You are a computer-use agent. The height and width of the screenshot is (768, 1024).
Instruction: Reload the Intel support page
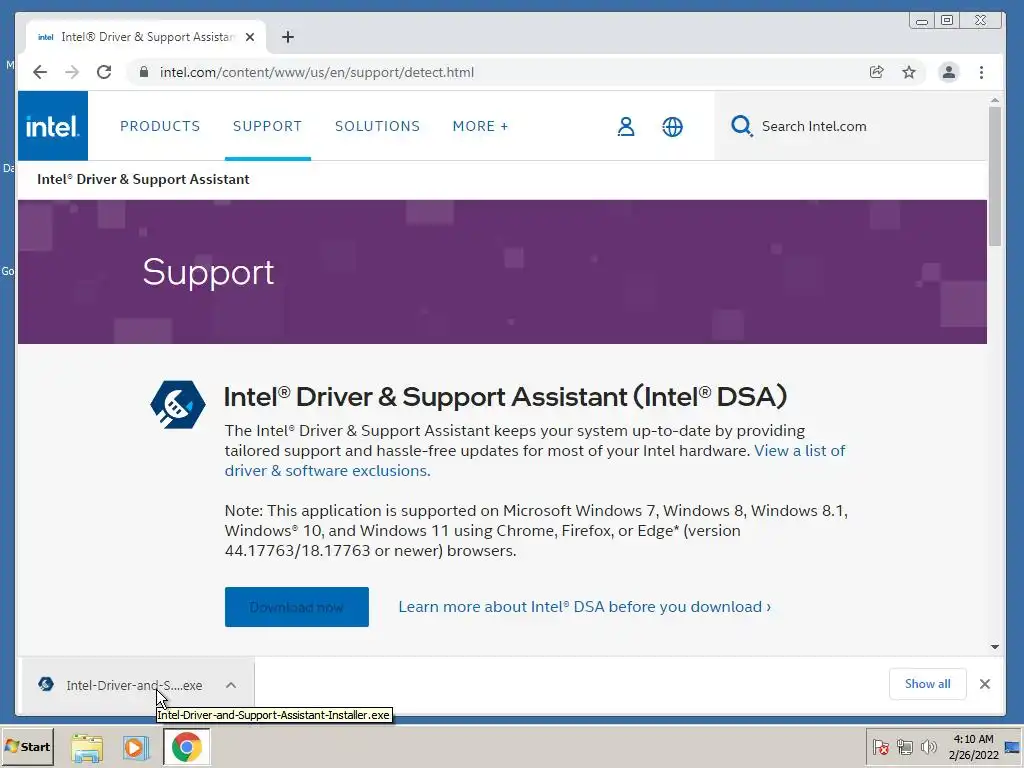coord(104,72)
